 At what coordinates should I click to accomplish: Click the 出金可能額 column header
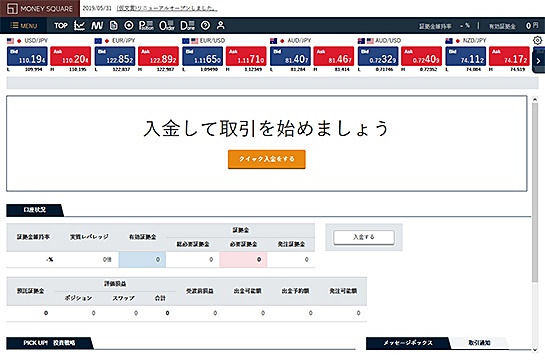[247, 291]
